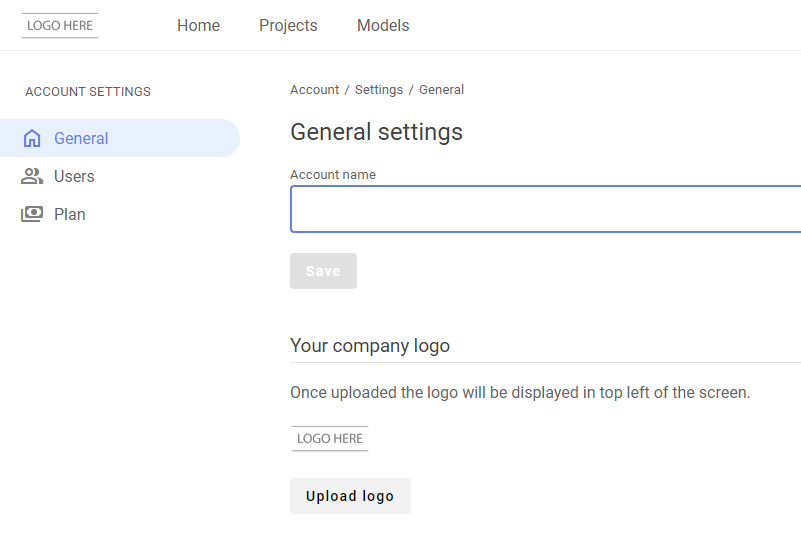Image resolution: width=801 pixels, height=544 pixels.
Task: Click the LOGO HERE image in top bar
Action: pyautogui.click(x=60, y=26)
